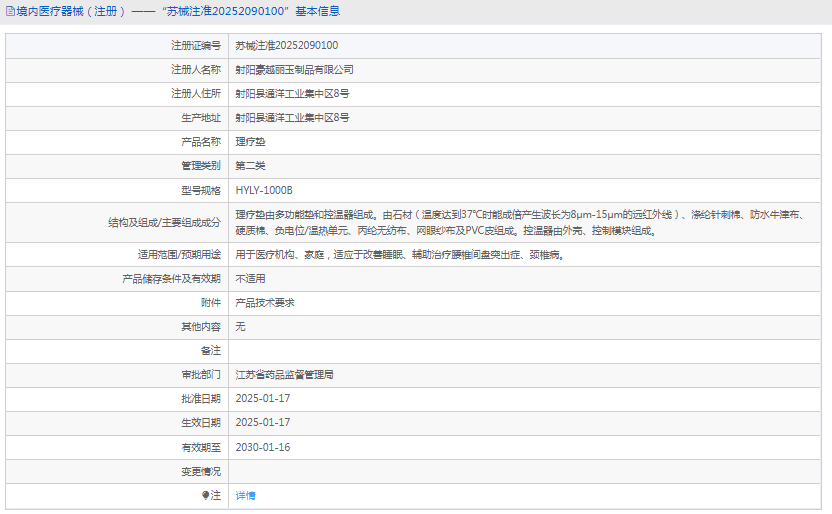Click the 管理类别 row label
This screenshot has height=514, width=832.
(201, 165)
